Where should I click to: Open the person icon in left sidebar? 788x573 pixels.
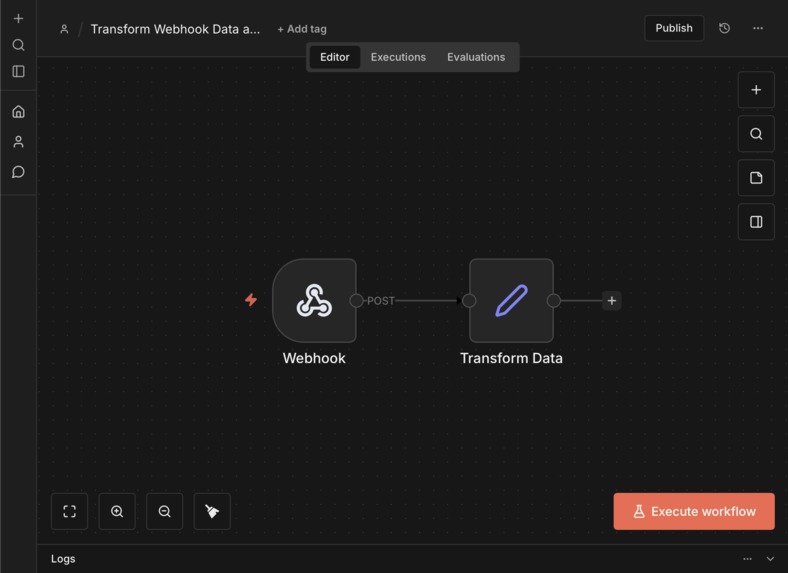click(19, 142)
